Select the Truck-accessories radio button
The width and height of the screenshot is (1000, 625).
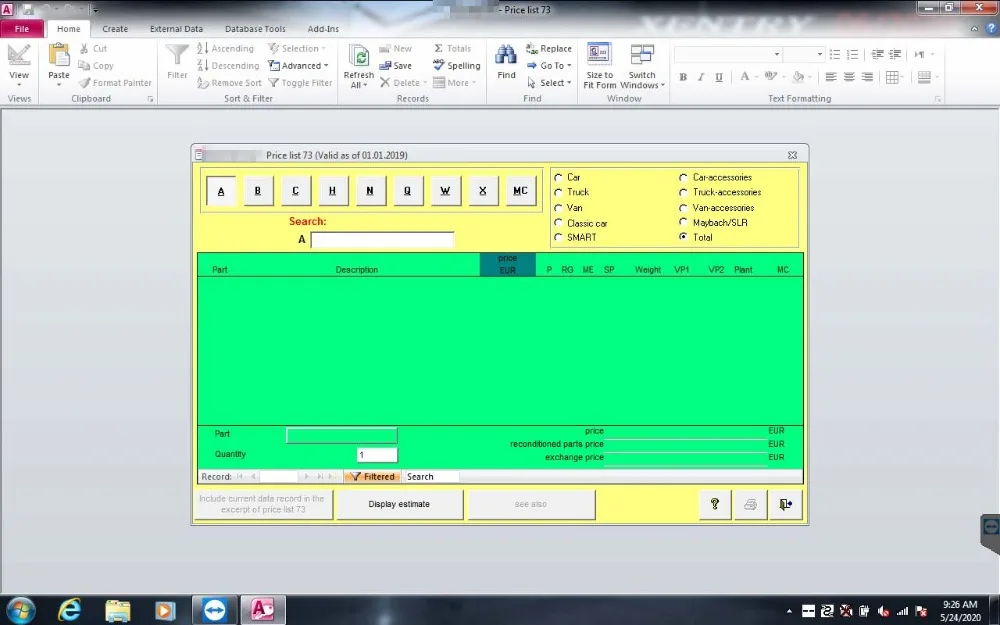(683, 192)
